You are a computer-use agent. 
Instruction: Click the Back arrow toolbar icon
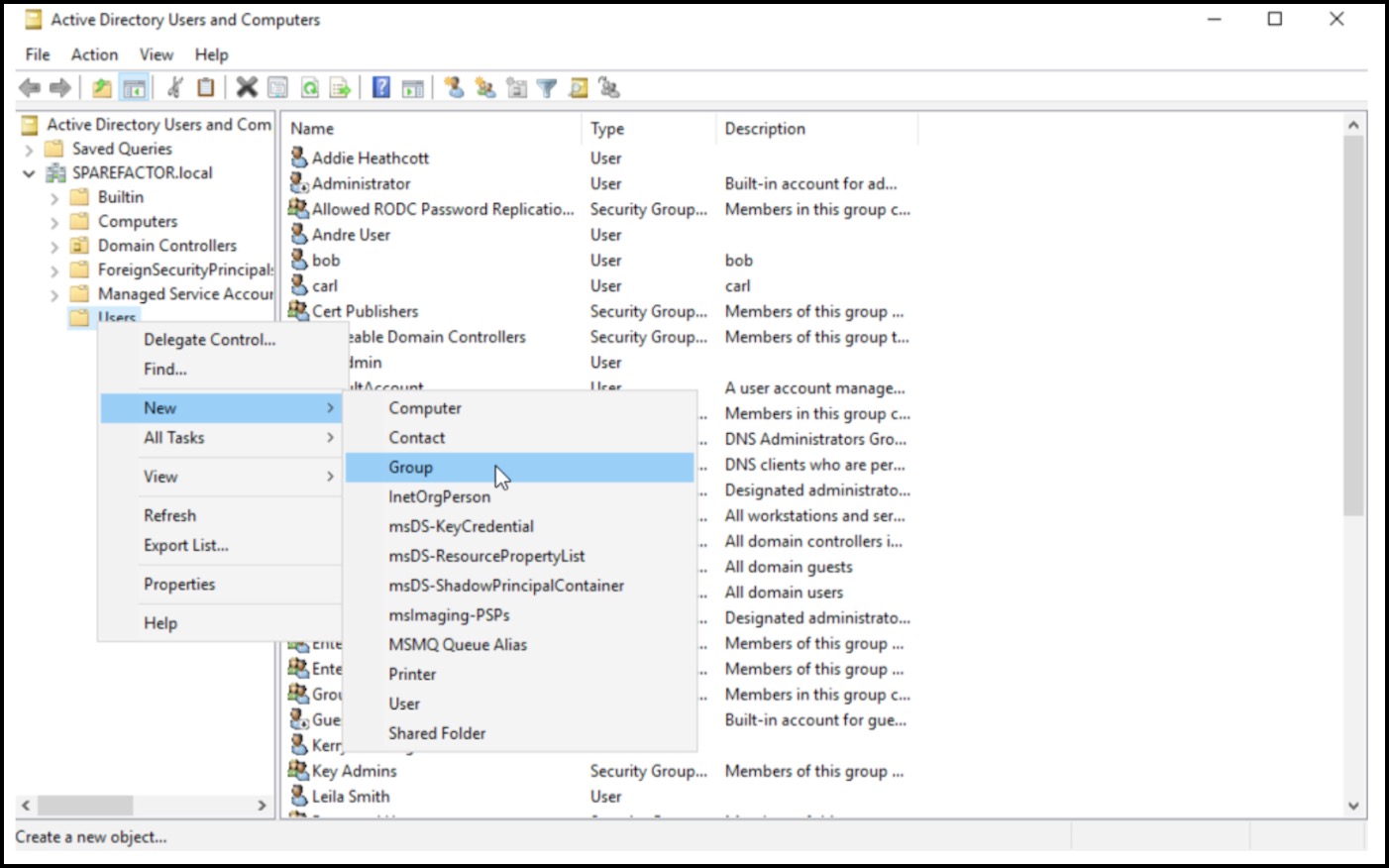(x=30, y=88)
